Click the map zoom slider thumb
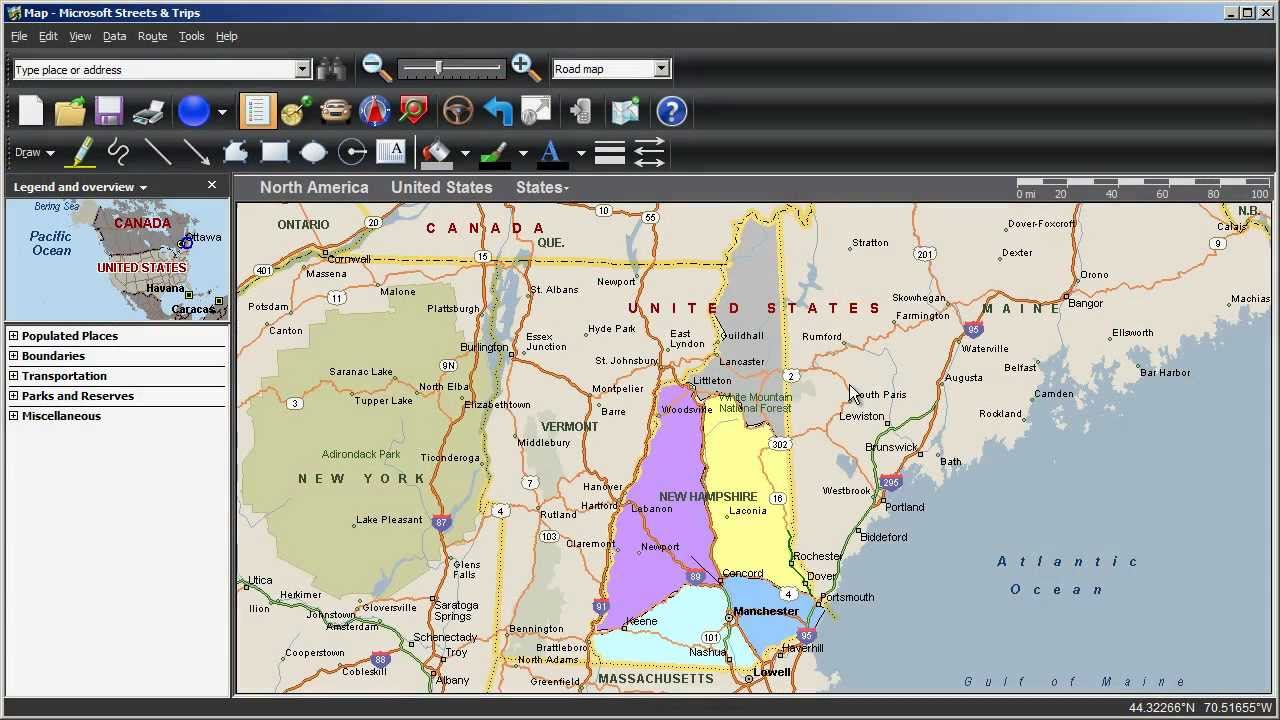 [438, 68]
